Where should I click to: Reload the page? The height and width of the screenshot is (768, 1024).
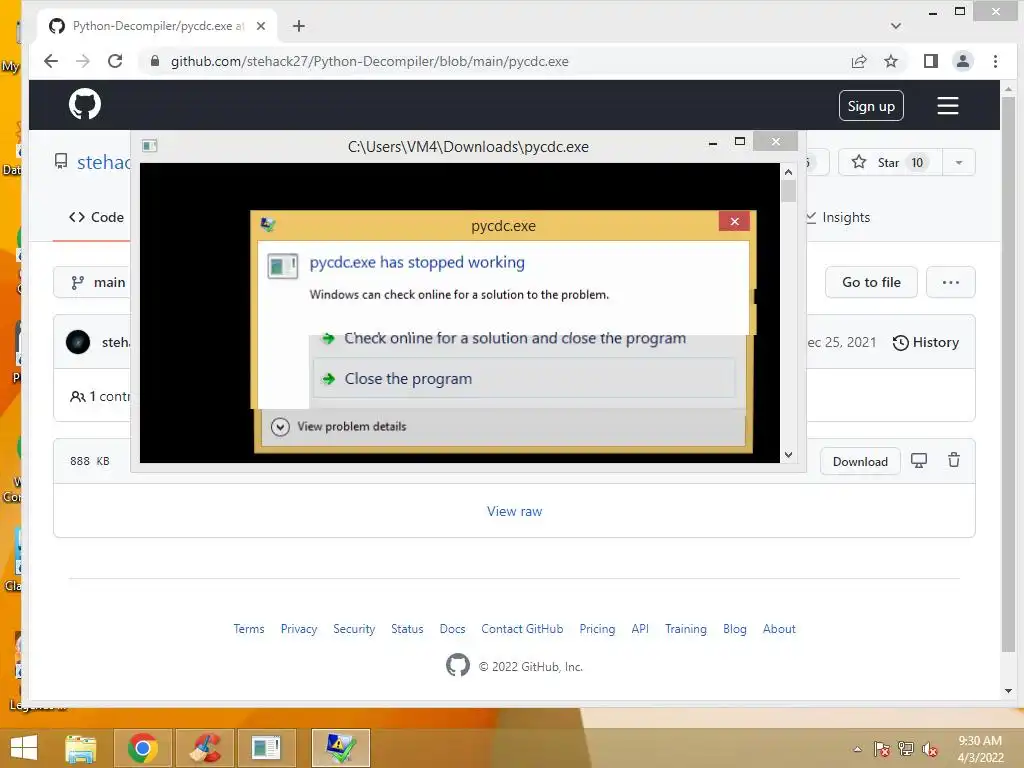[115, 61]
